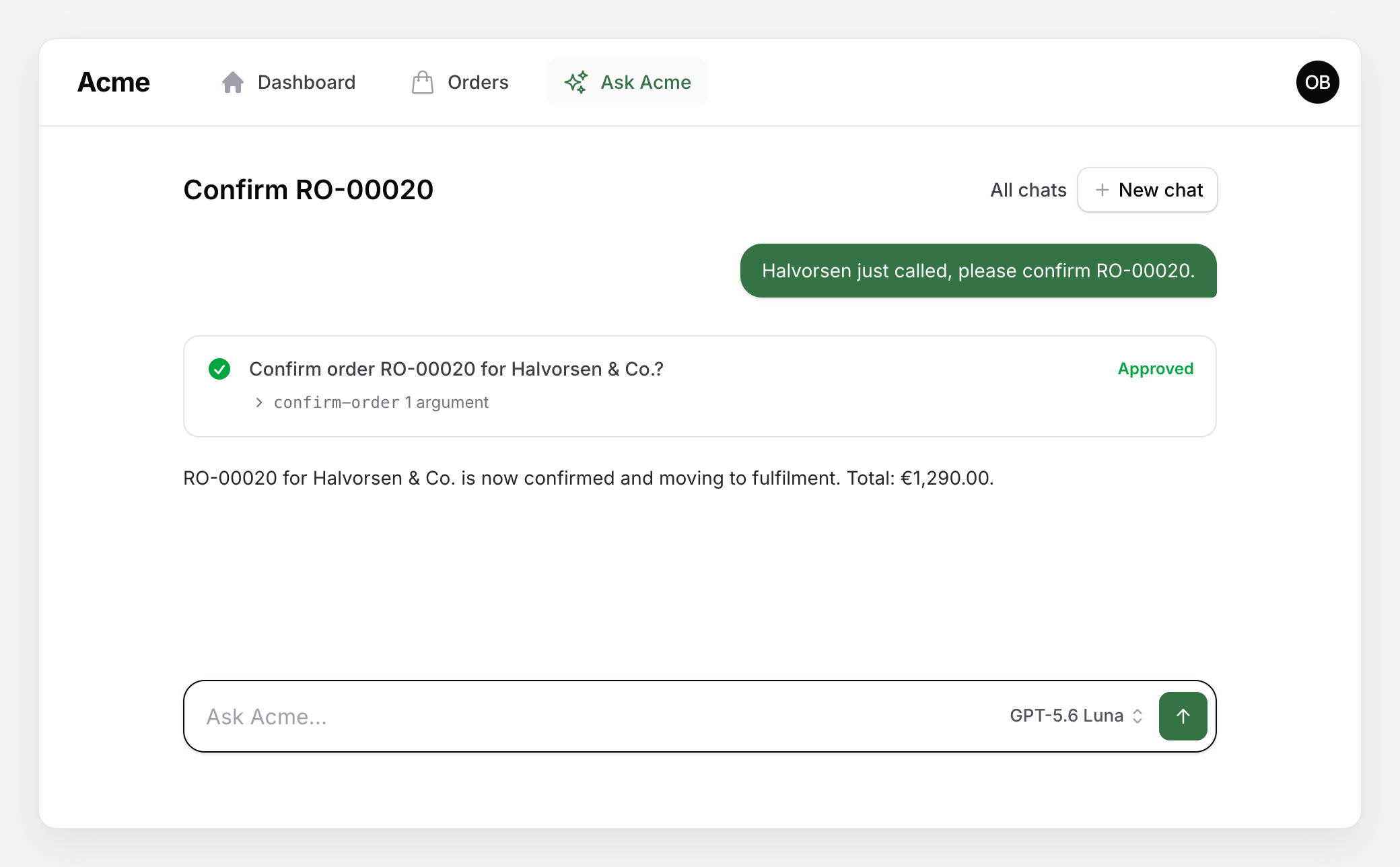
Task: Click the Orders shopping bag icon
Action: (423, 82)
